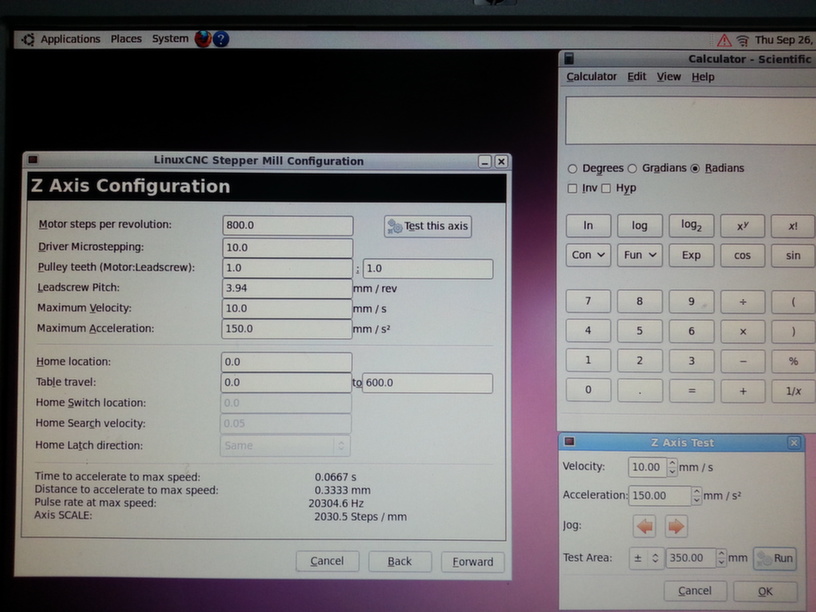Viewport: 816px width, 612px height.
Task: Open the Calculator window menu icon
Action: click(x=569, y=58)
